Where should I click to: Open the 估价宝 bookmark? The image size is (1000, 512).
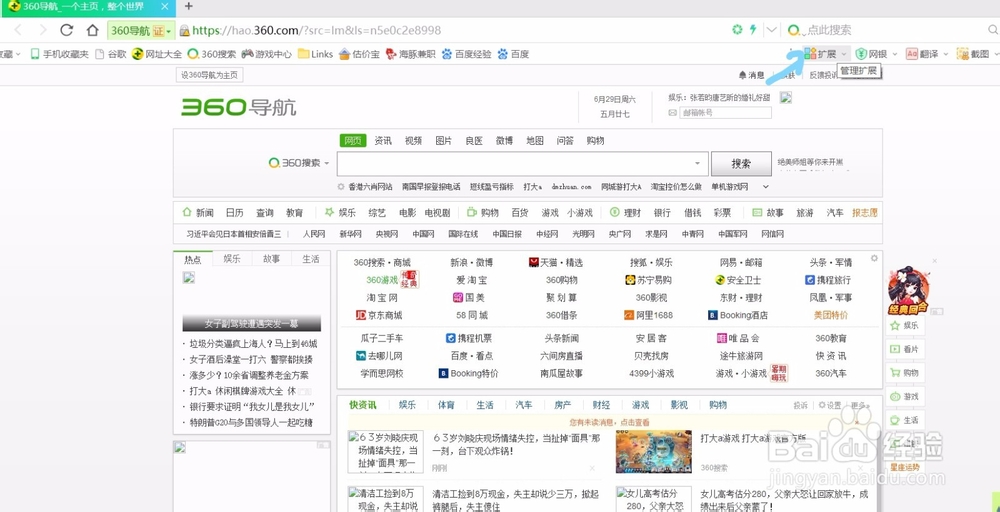tap(360, 54)
